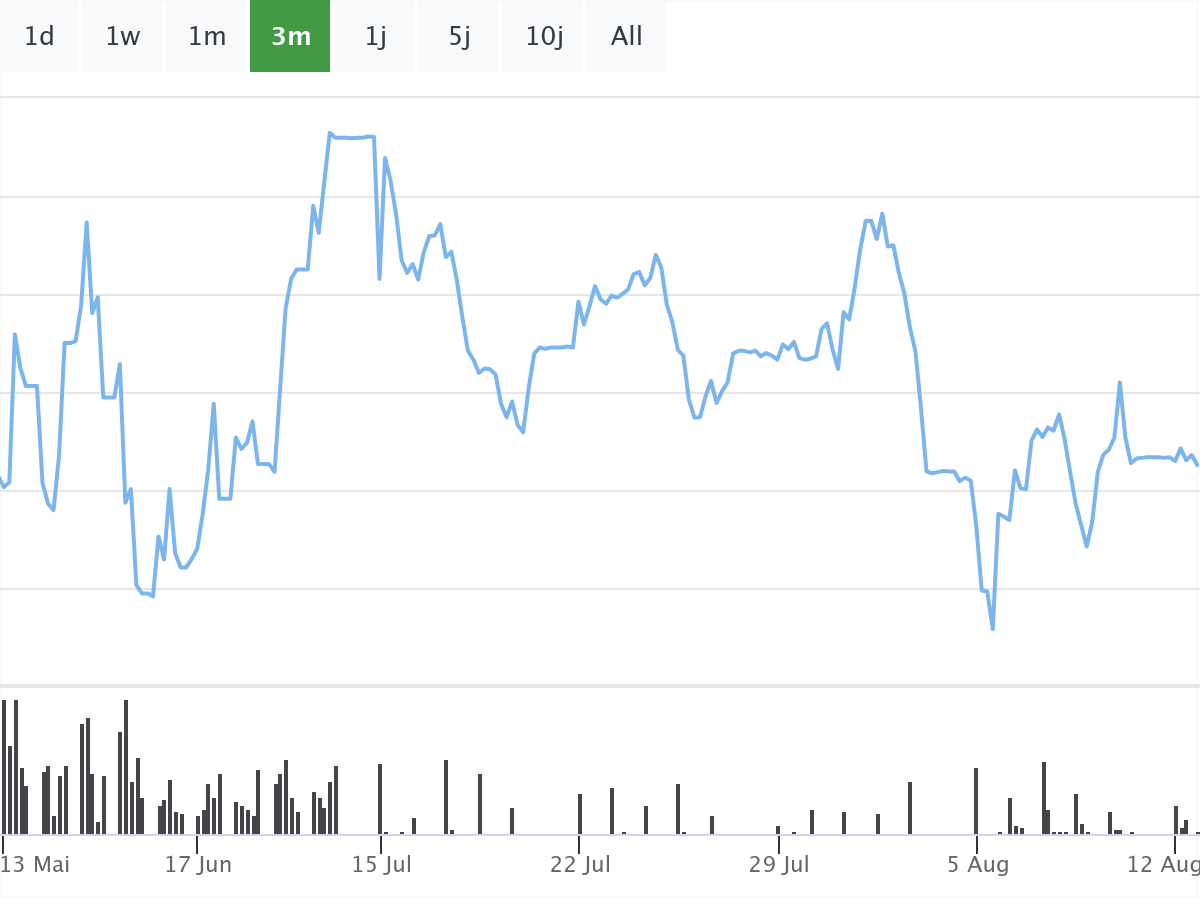Click the 12 Aug x-axis date label

tap(1162, 864)
